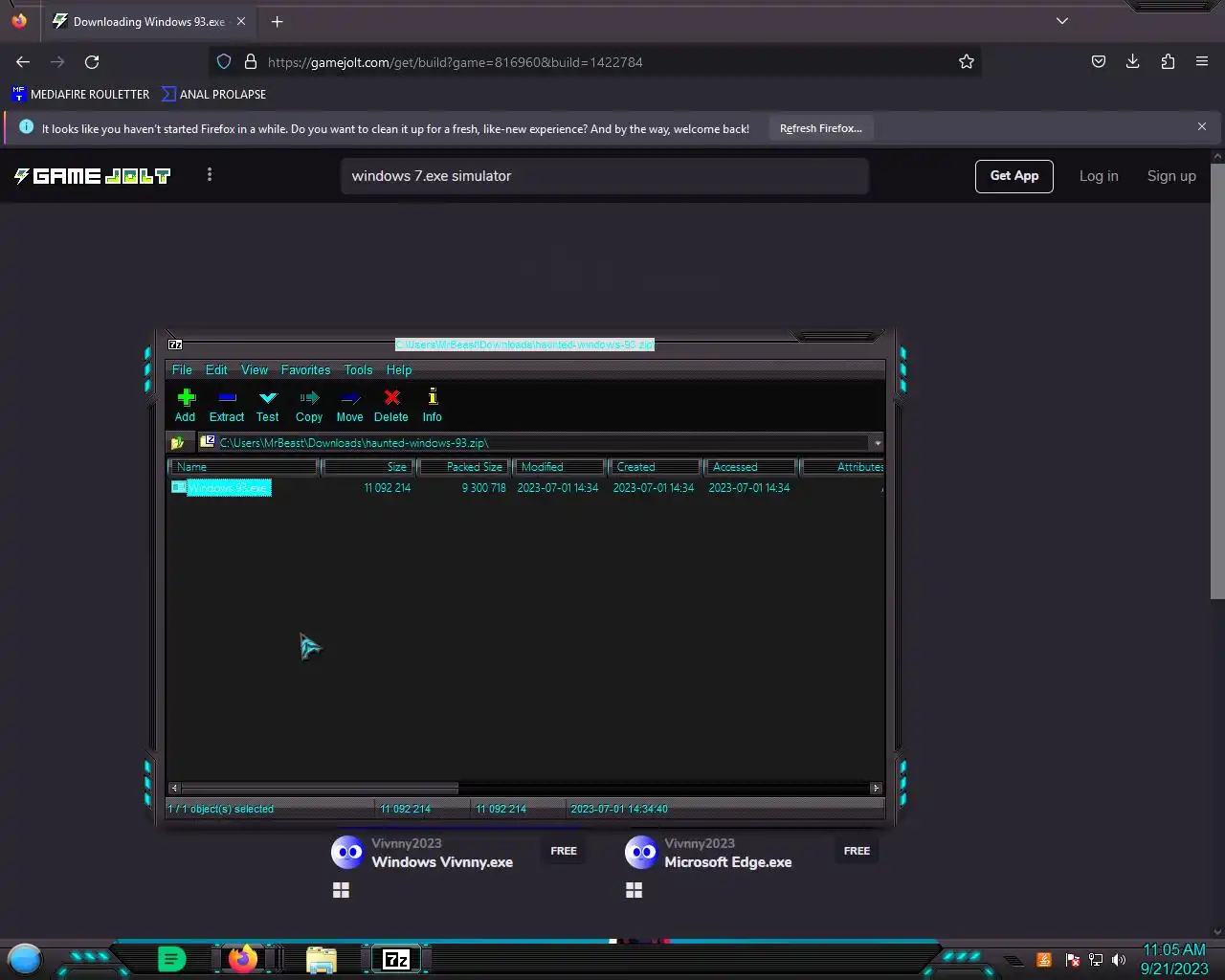Click the volume speaker tray icon
This screenshot has height=980, width=1225.
(1119, 960)
